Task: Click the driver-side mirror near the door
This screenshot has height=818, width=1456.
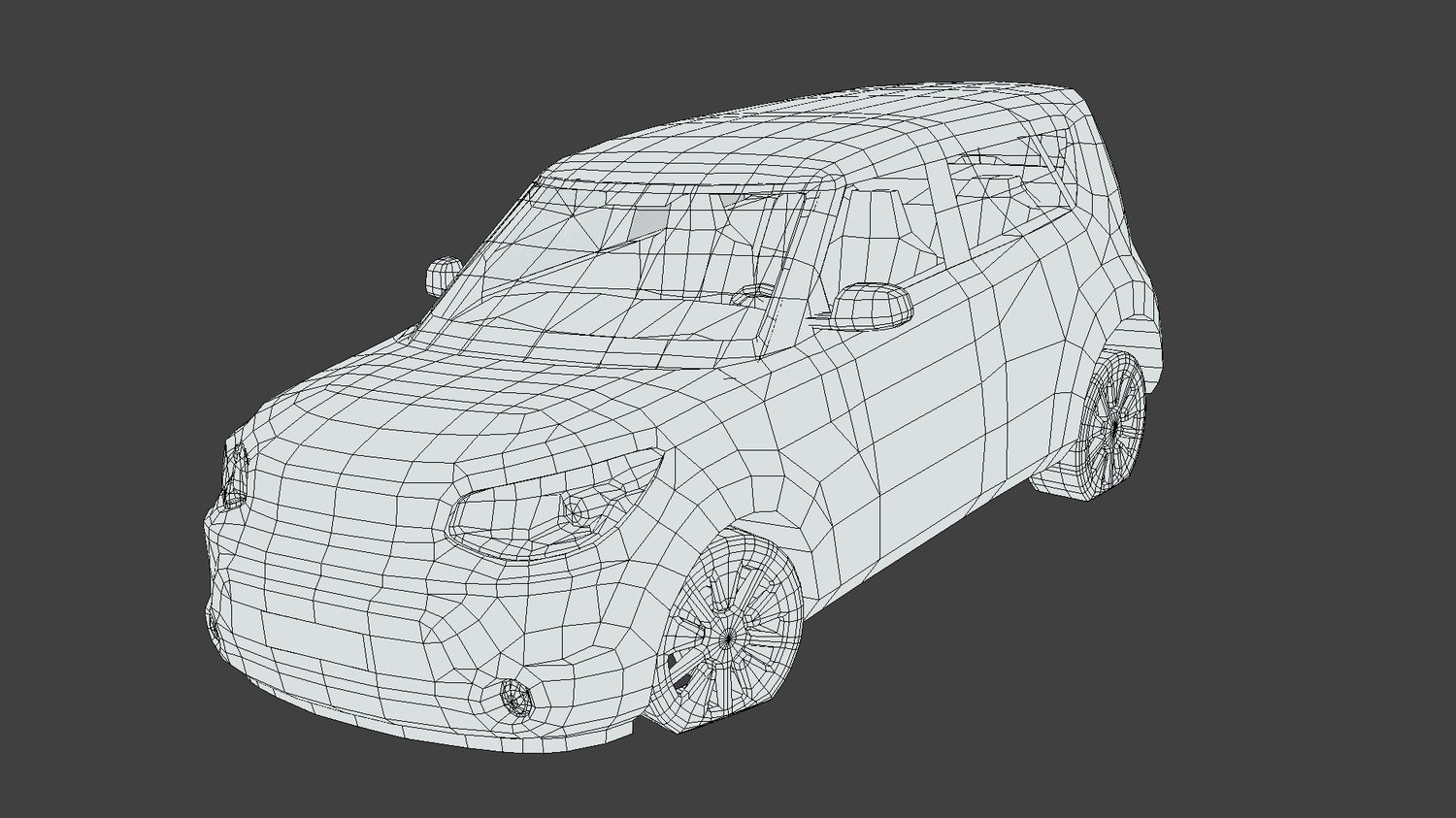Action: 873,305
